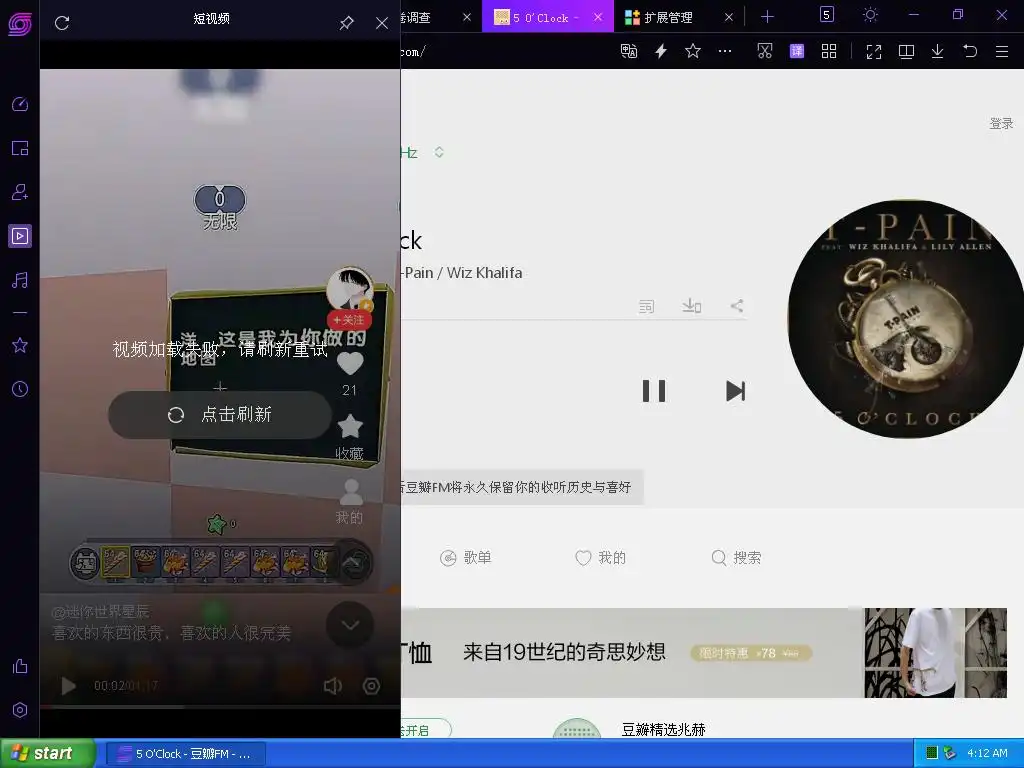Click the thumbs-up feedback sidebar icon

pos(20,666)
